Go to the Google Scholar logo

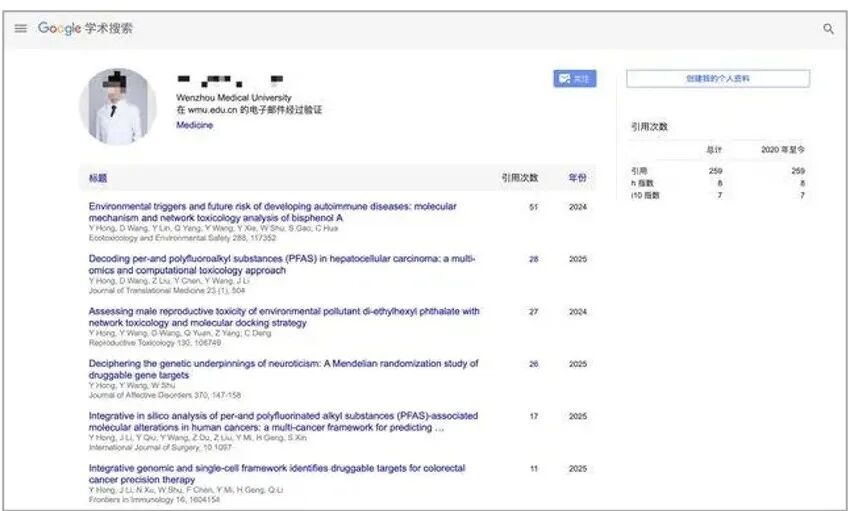click(x=85, y=28)
